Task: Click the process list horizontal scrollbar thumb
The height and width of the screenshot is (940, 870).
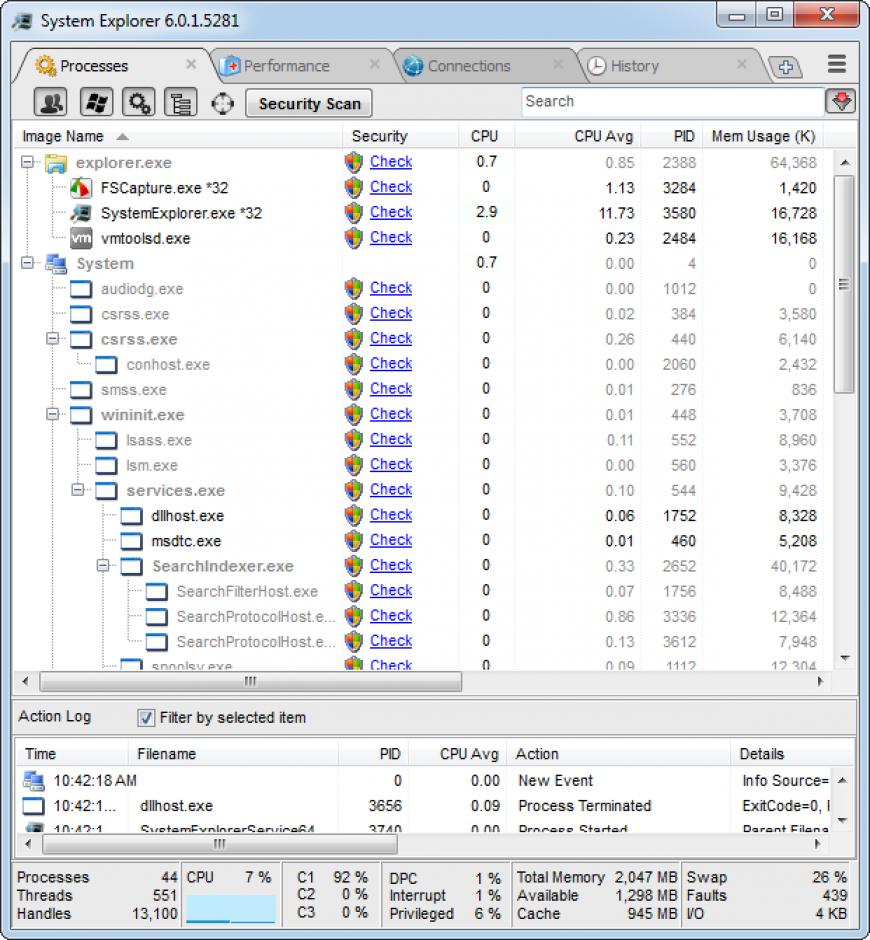Action: pos(251,681)
